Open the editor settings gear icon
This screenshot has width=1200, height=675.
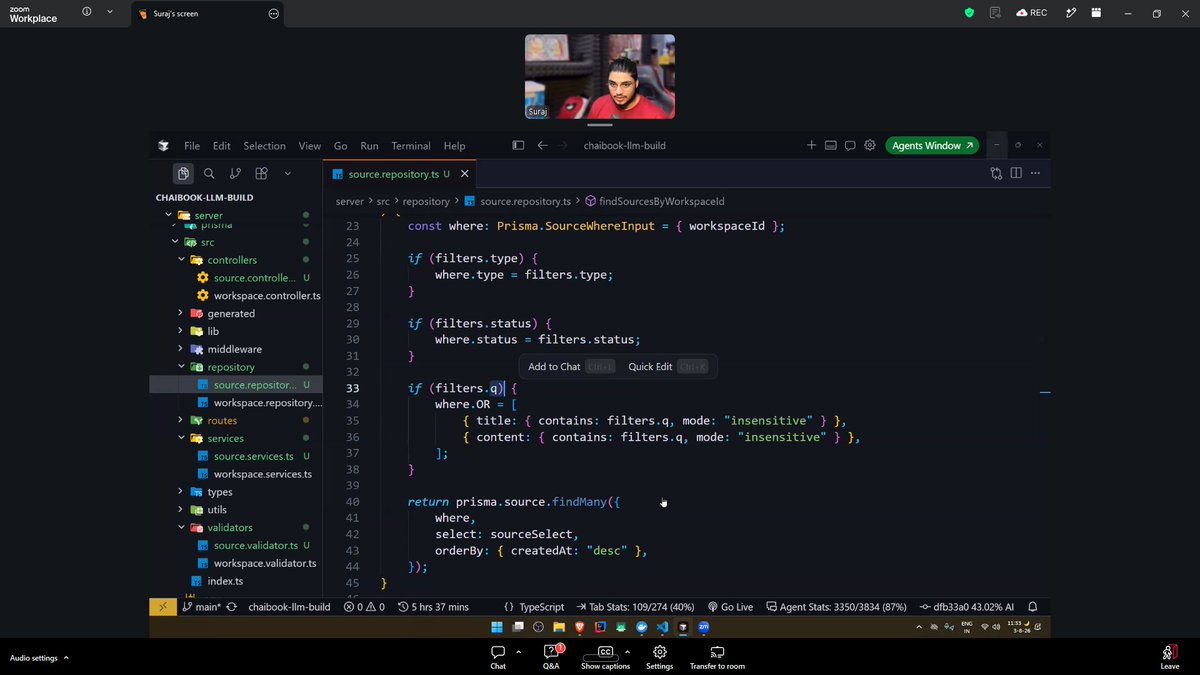[870, 145]
